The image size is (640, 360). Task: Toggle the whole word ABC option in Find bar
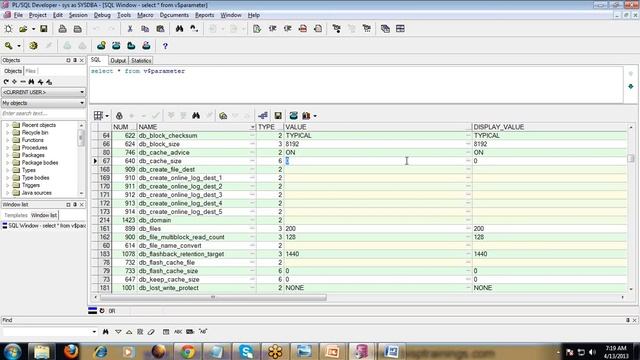(178, 332)
